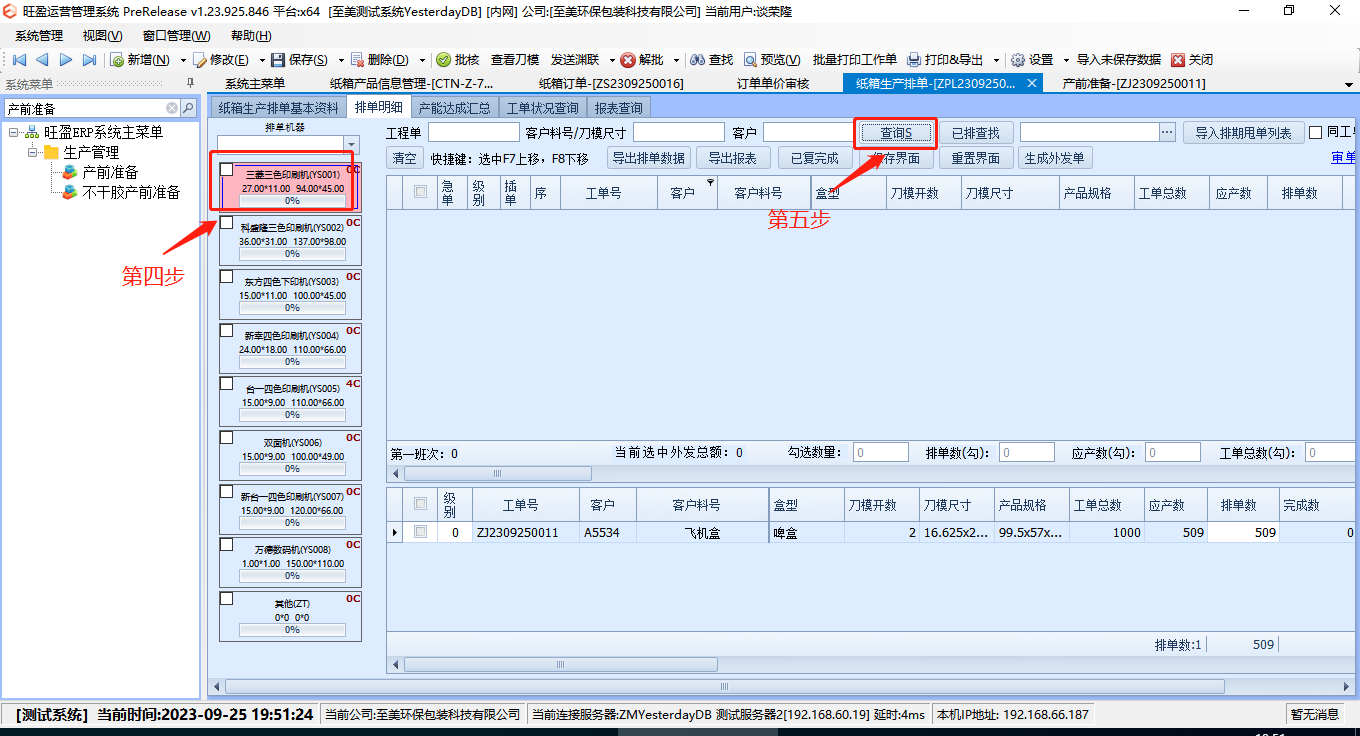Click the 修改(E) edit toolbar button
The height and width of the screenshot is (736, 1360).
click(x=221, y=60)
